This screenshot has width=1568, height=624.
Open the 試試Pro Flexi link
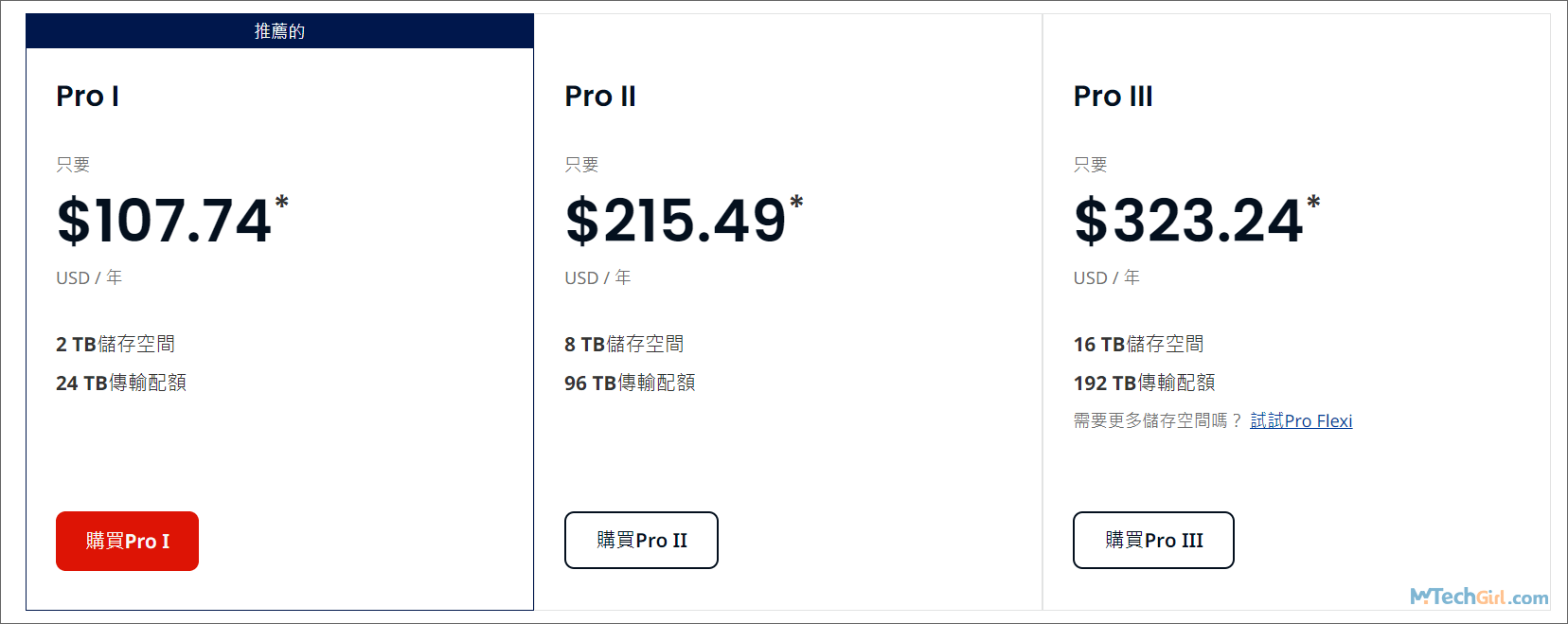[1301, 420]
